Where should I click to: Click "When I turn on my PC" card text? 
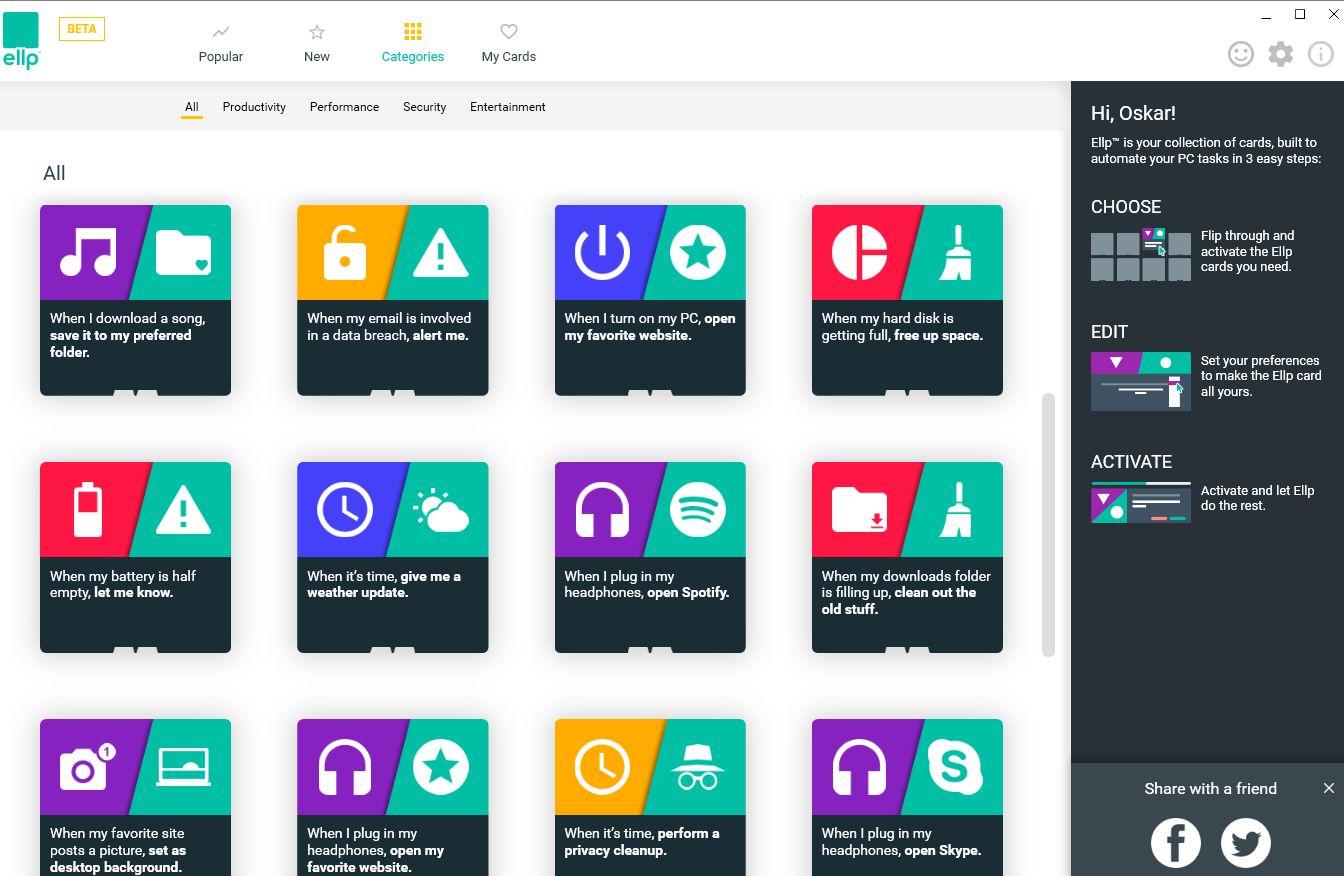click(650, 327)
